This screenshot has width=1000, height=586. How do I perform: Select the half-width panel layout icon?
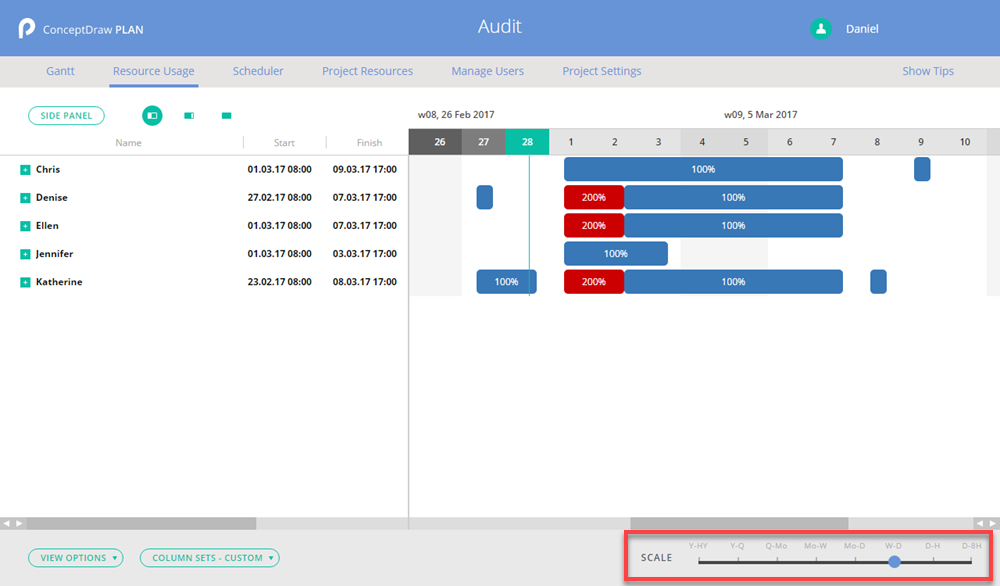click(189, 116)
